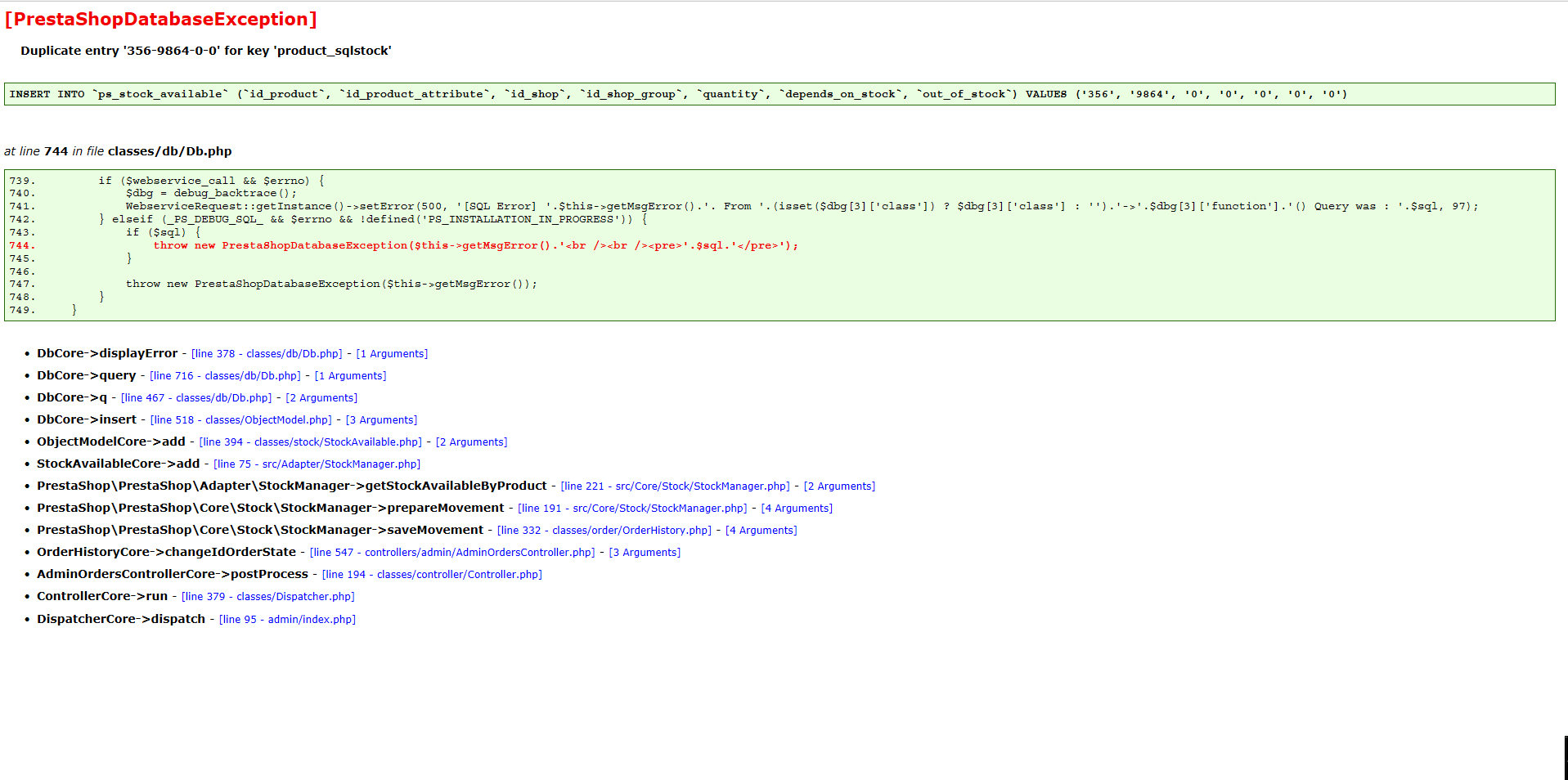Click the DbCore->q method name
The image size is (1568, 780).
[72, 397]
